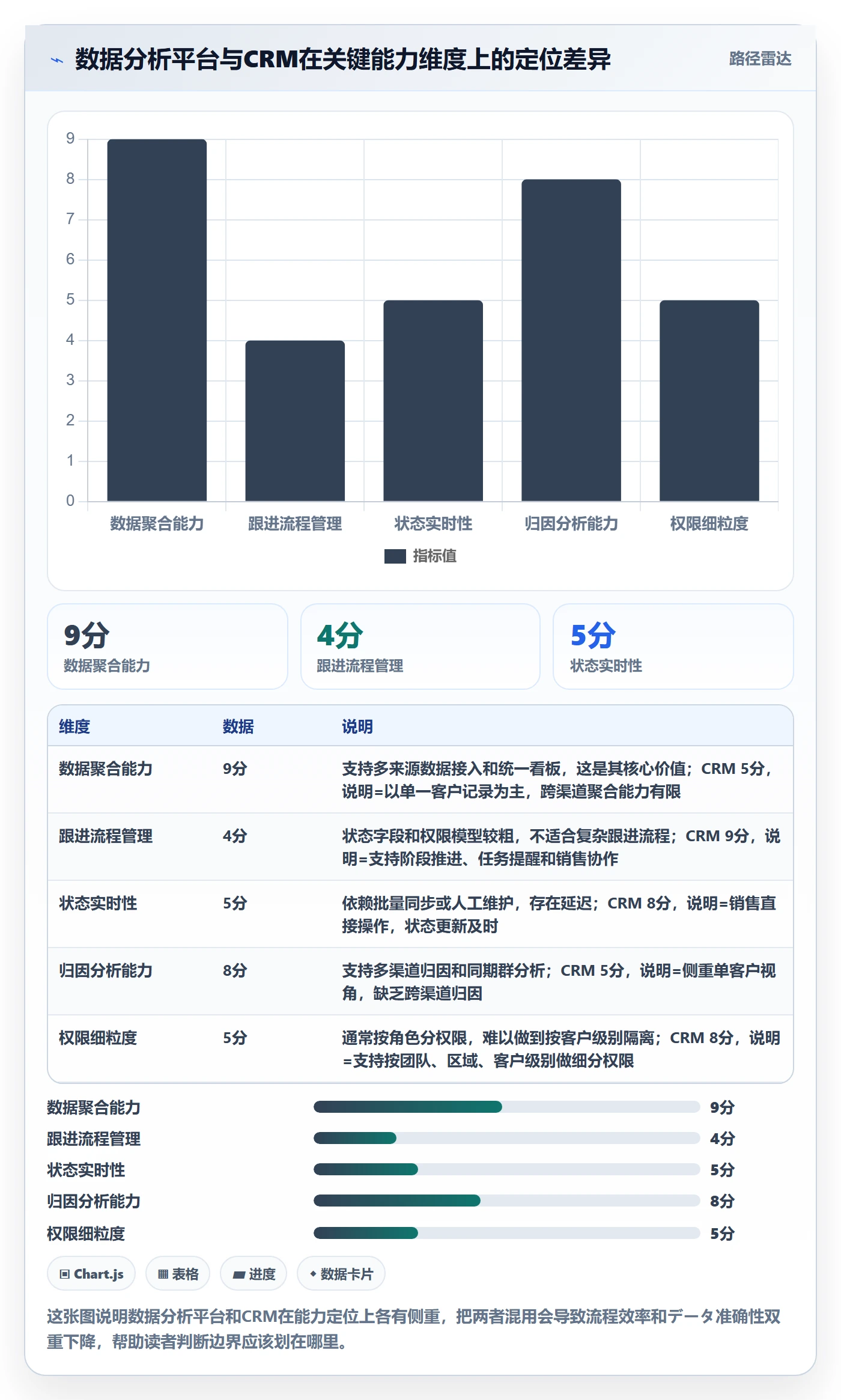This screenshot has width=841, height=1400.
Task: Open the 数据卡片 chip
Action: pyautogui.click(x=341, y=1273)
